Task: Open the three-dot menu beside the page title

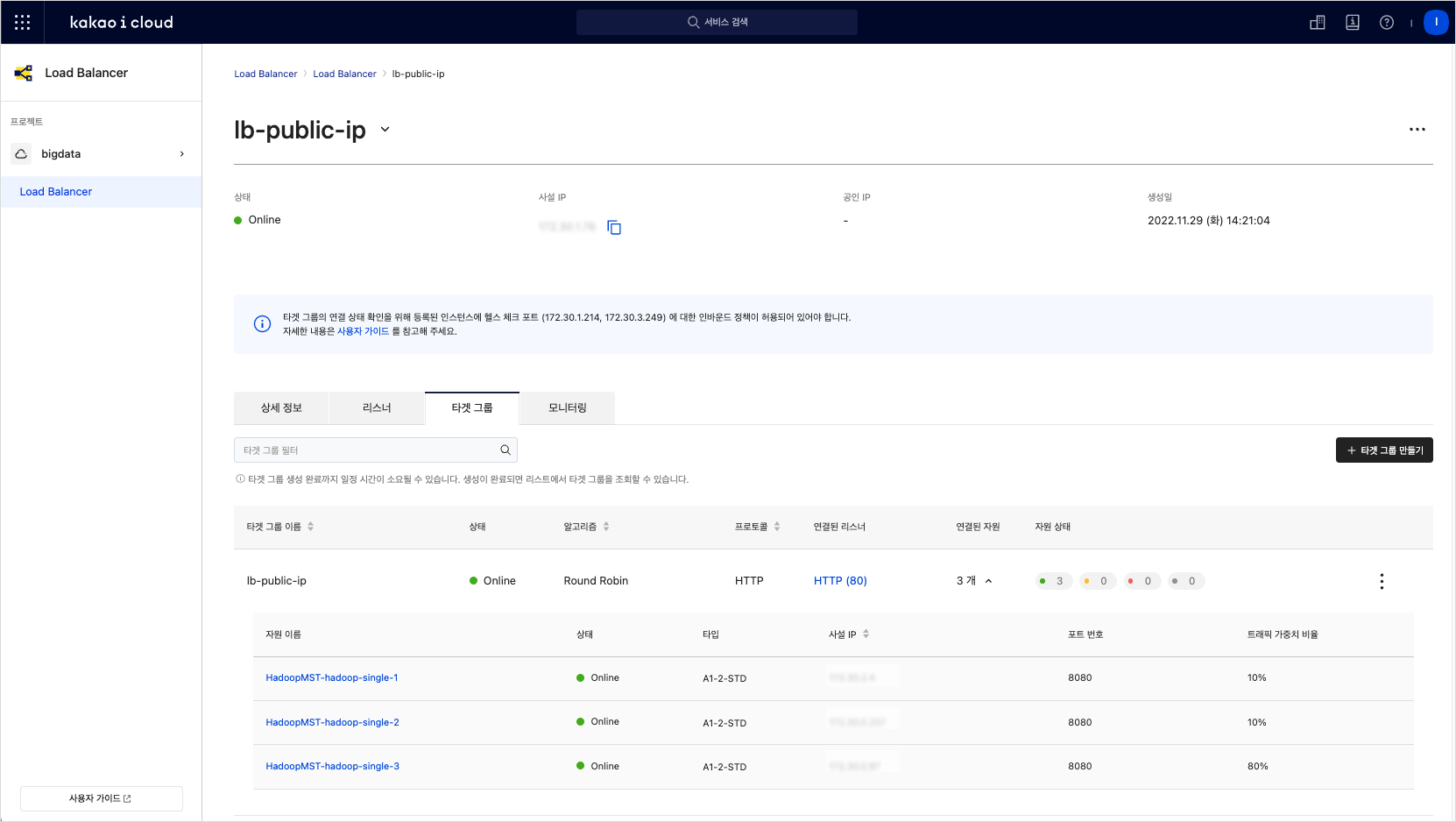Action: [1417, 130]
